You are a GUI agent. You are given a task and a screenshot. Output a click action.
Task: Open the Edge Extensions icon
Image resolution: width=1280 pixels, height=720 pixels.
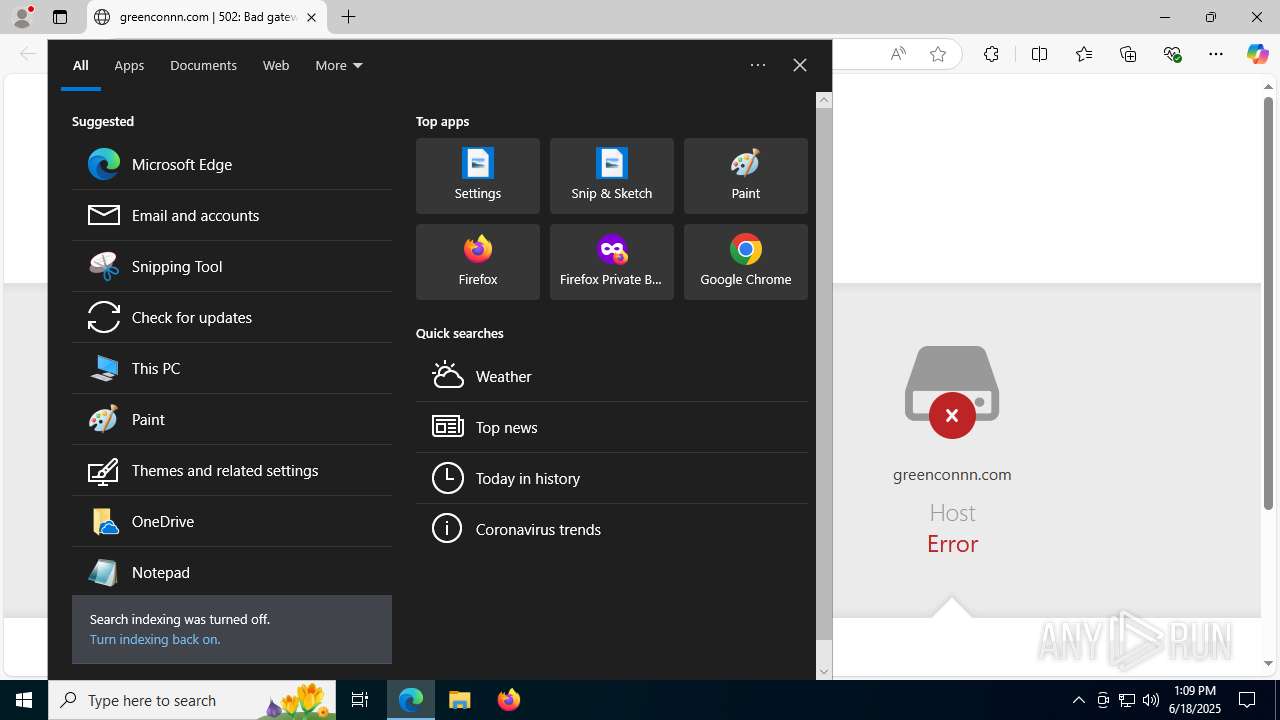tap(991, 54)
